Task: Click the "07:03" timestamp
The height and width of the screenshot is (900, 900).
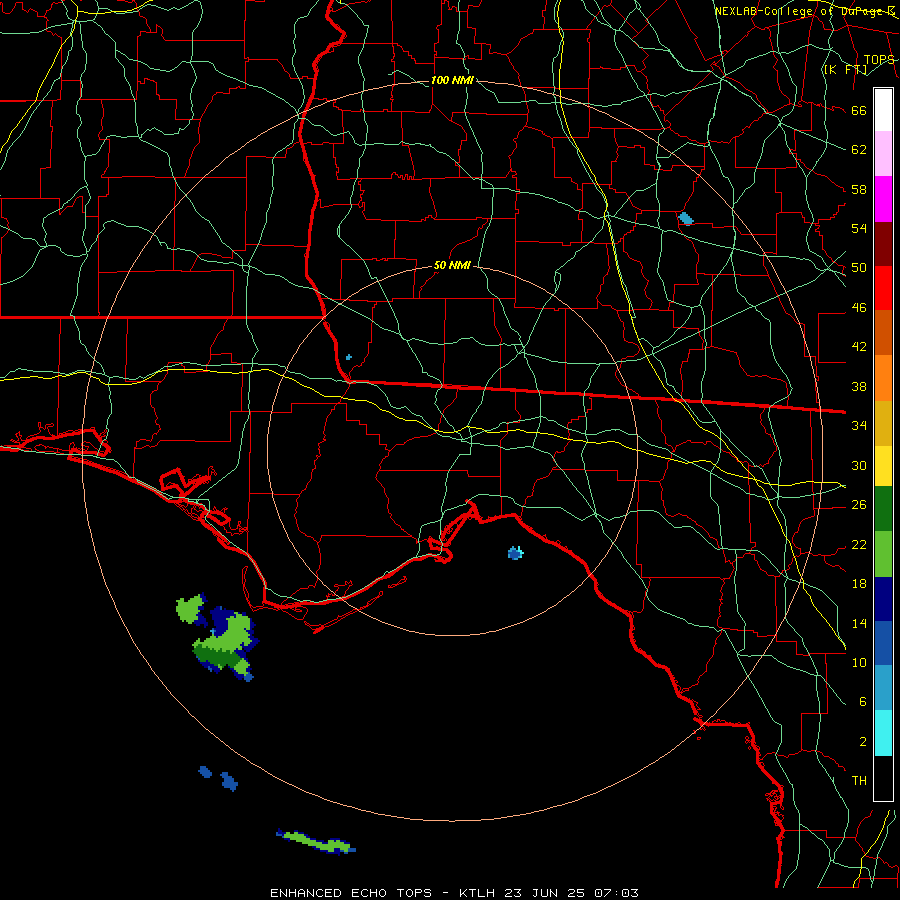Action: pos(616,893)
